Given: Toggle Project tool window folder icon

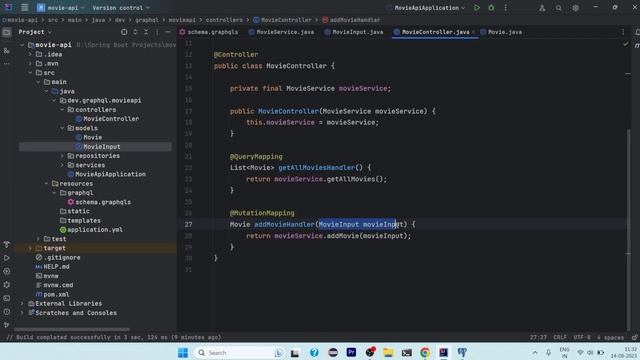Looking at the screenshot, I should (7, 32).
